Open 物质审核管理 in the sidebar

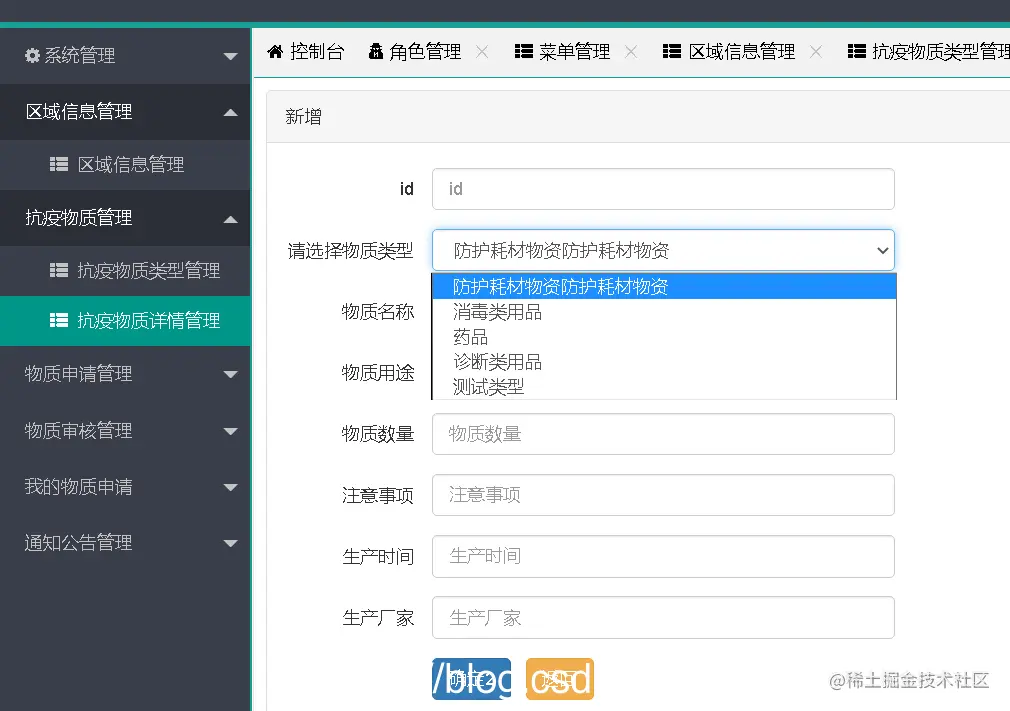point(125,431)
